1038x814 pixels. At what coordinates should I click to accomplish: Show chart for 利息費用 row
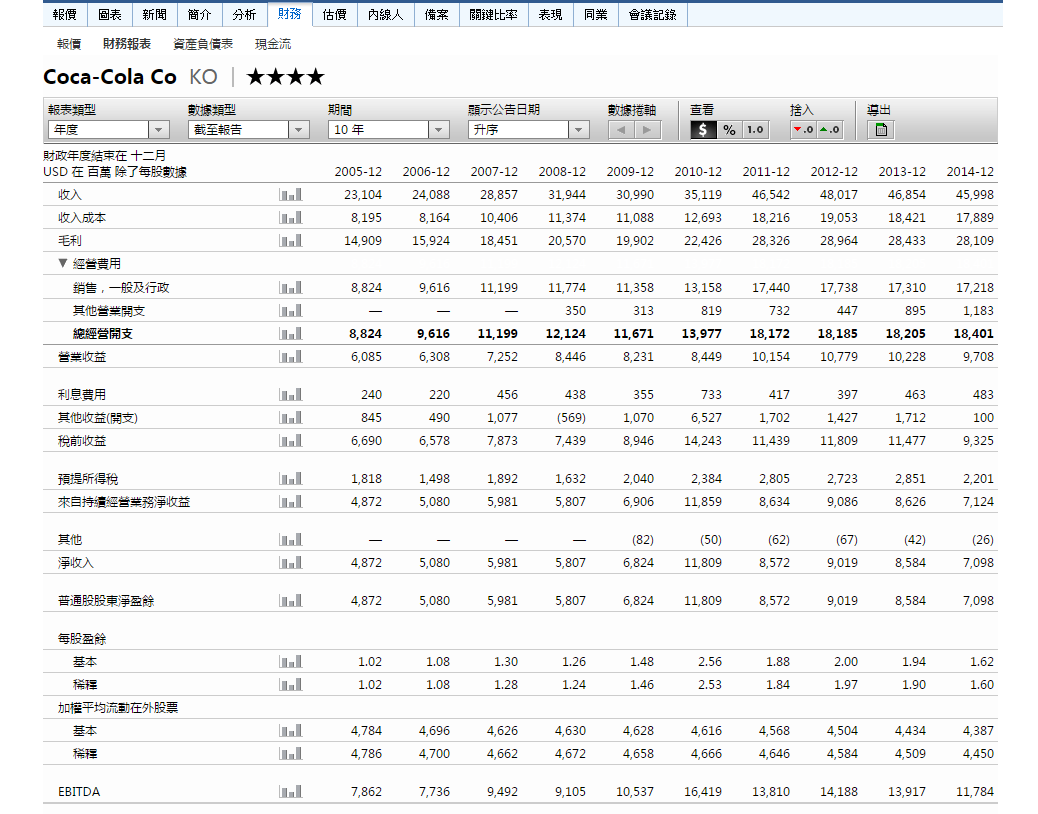[x=291, y=394]
